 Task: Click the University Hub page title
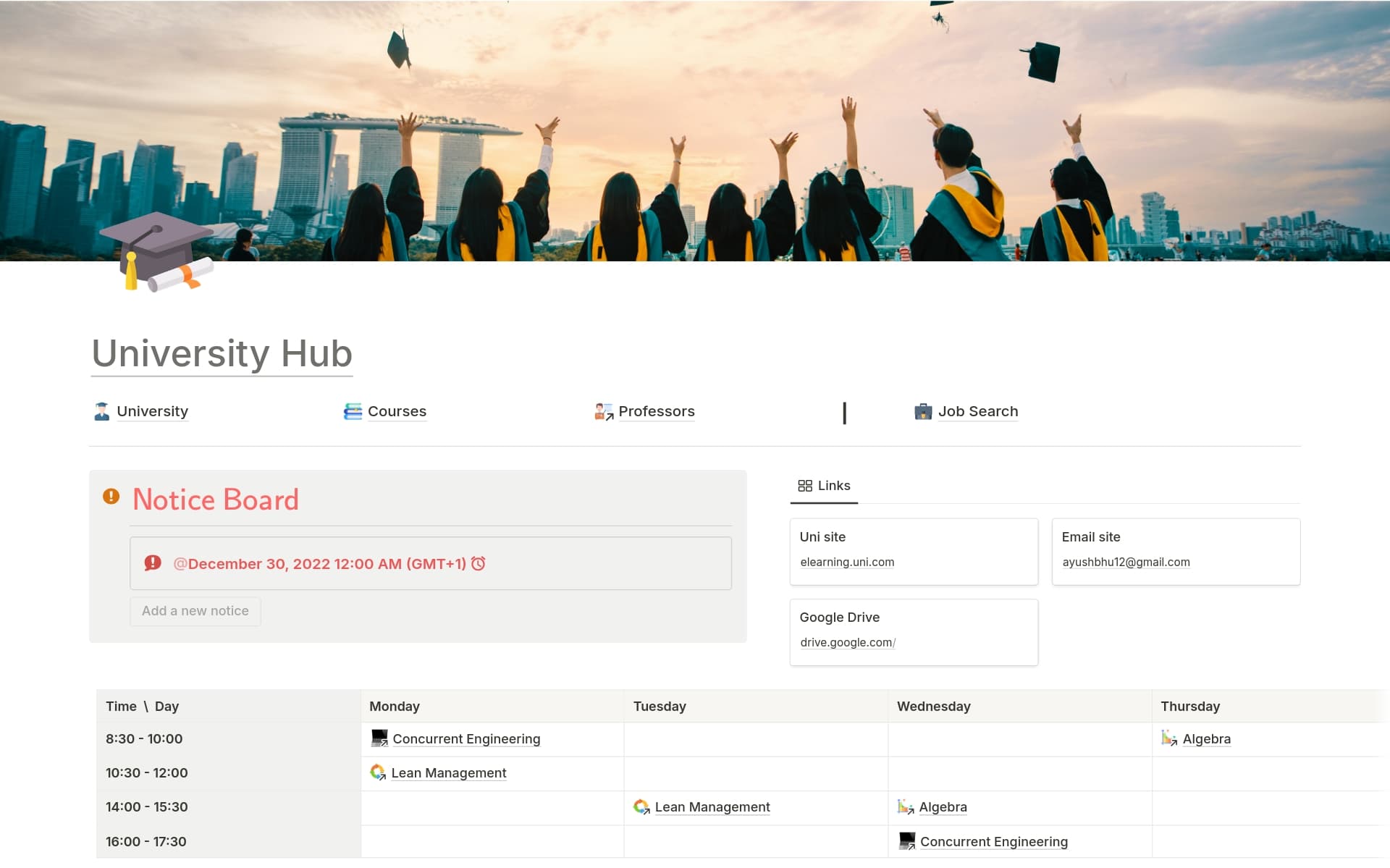tap(222, 354)
